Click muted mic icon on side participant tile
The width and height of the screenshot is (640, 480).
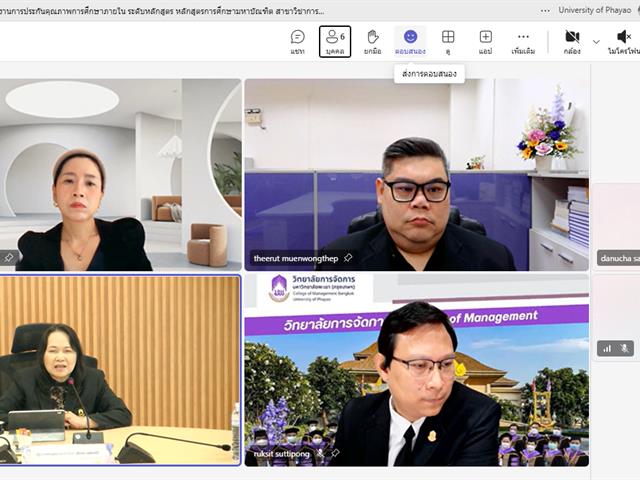point(624,348)
